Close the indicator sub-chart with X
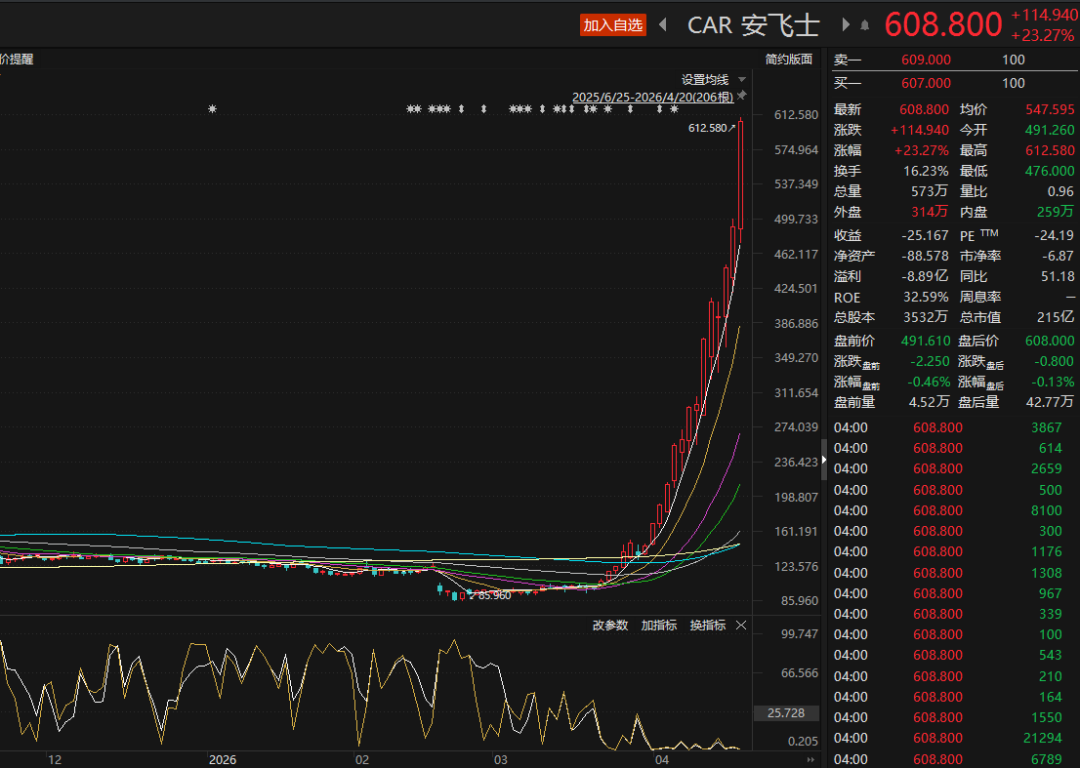The height and width of the screenshot is (768, 1080). pos(741,625)
